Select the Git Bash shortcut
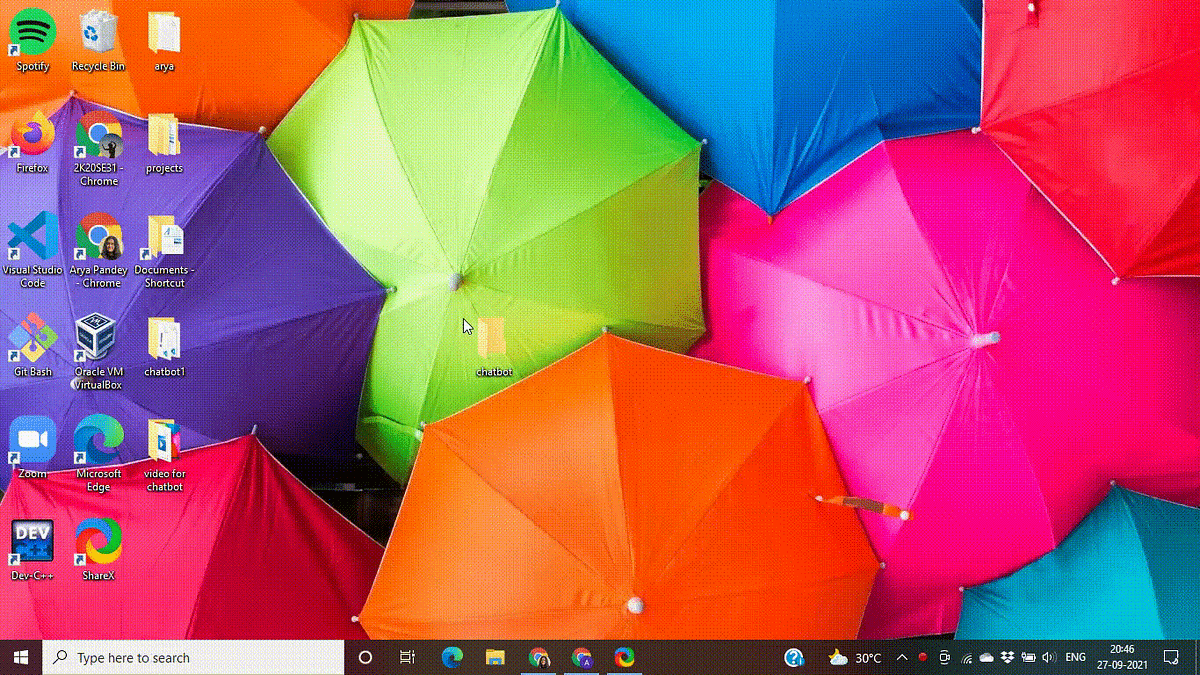This screenshot has height=675, width=1200. 32,345
